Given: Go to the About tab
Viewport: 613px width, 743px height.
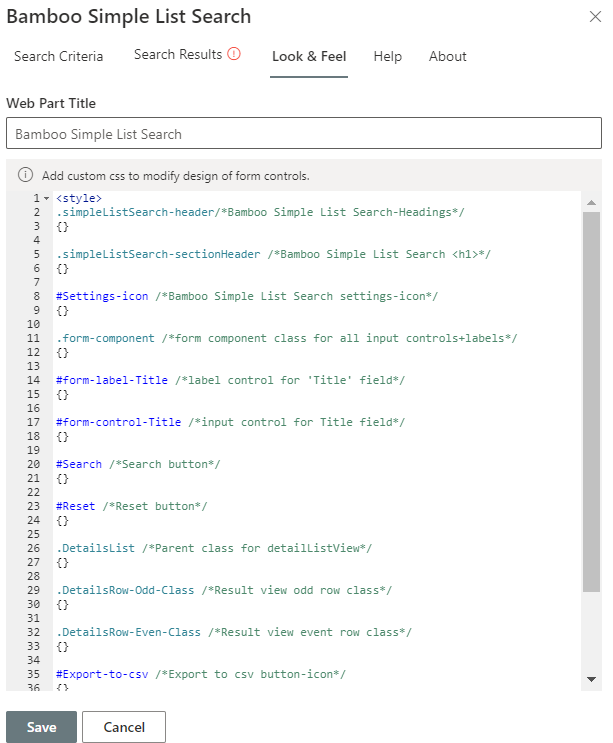Looking at the screenshot, I should 448,56.
